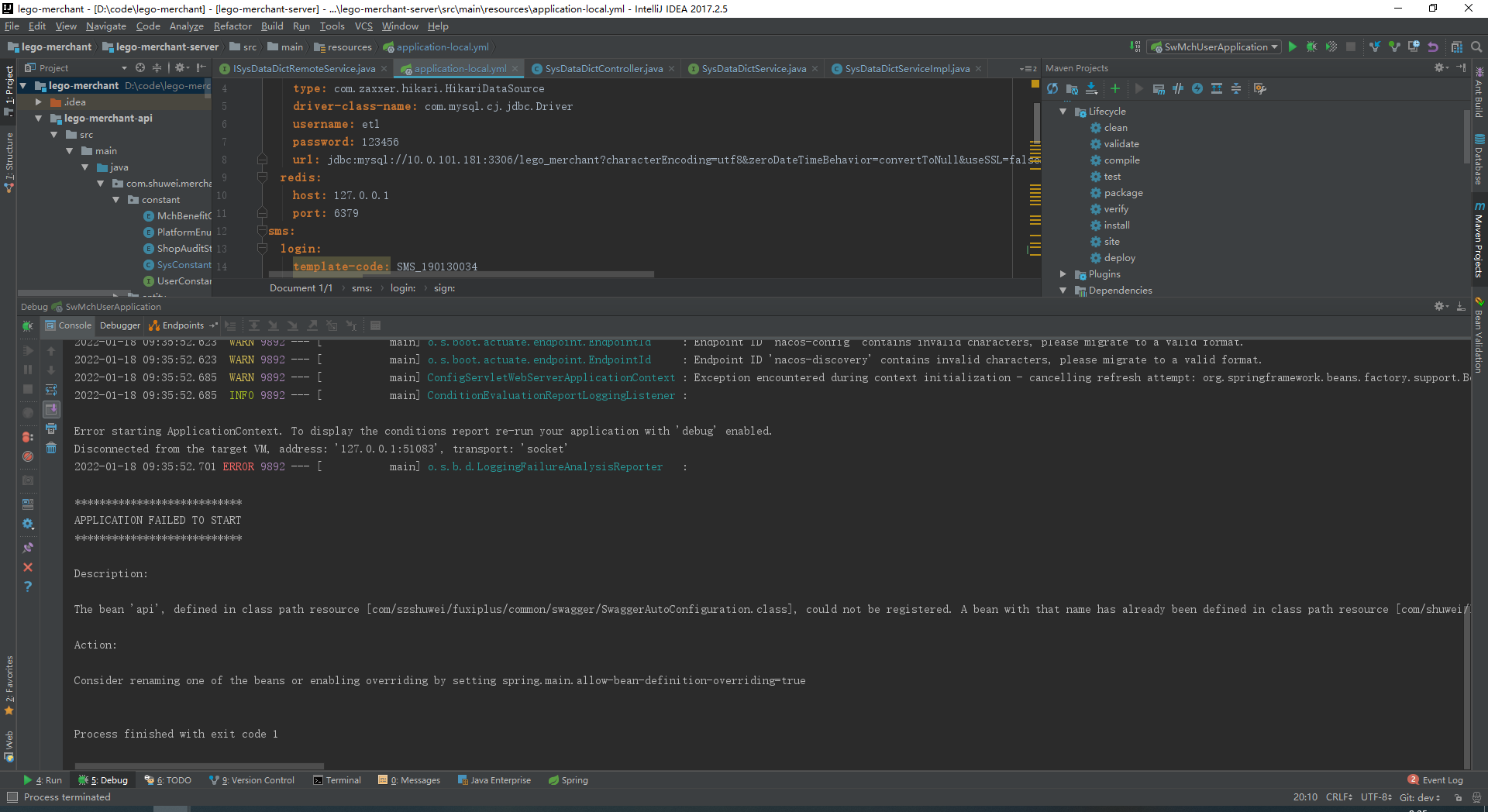Open the Event Log
This screenshot has width=1488, height=812.
[x=1435, y=780]
